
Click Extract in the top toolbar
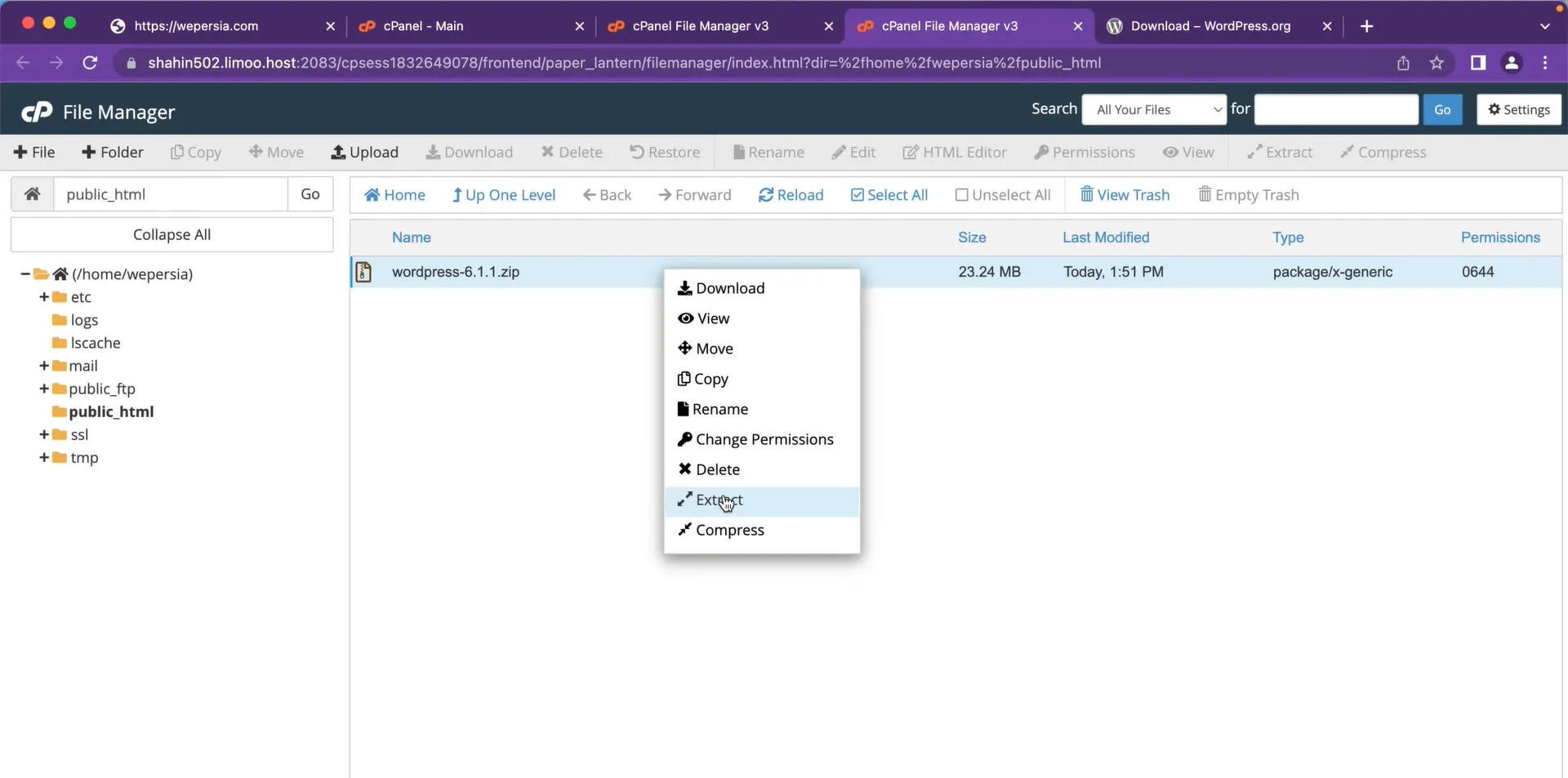(x=1280, y=153)
